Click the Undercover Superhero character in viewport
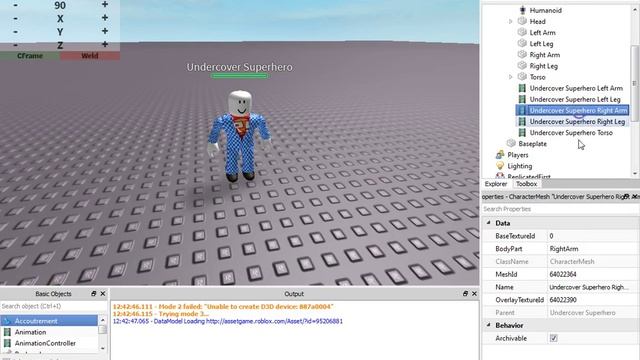640x360 pixels. click(x=240, y=137)
